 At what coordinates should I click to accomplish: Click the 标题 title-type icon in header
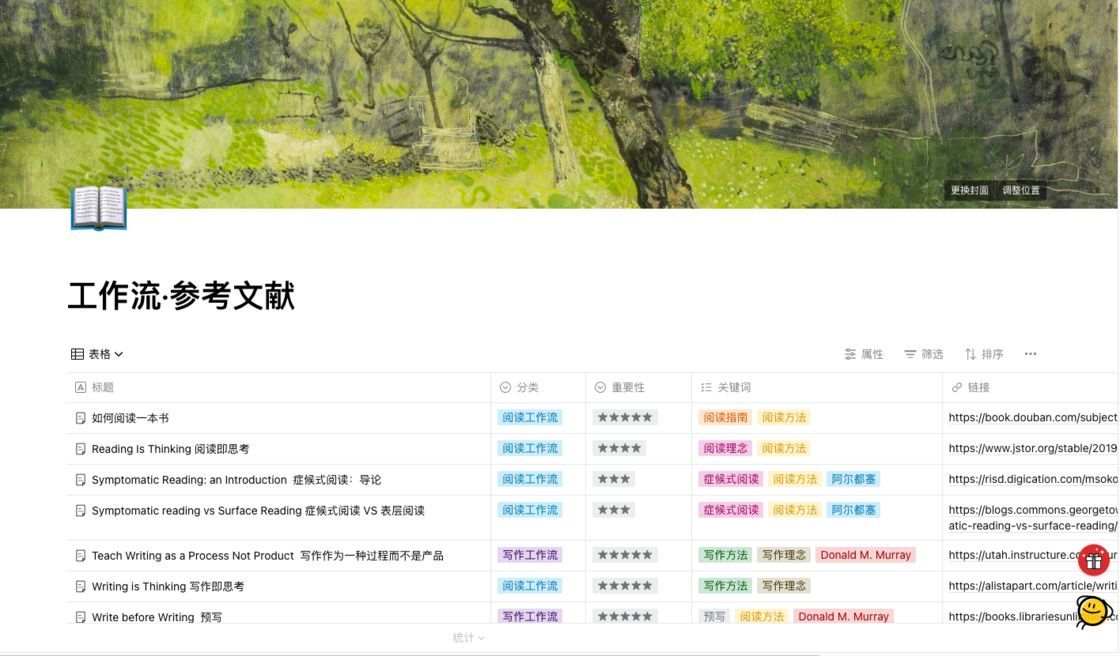(x=81, y=387)
